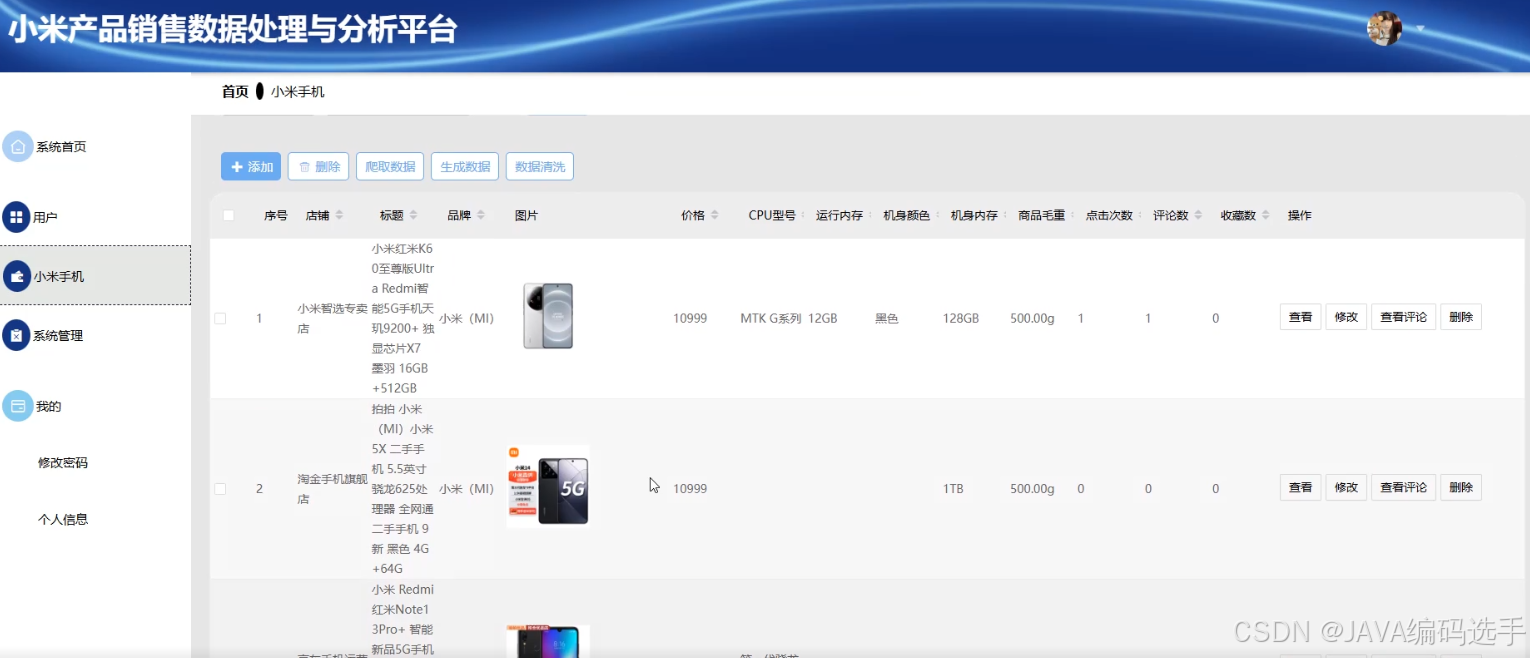Open the user avatar at top right

coord(1384,28)
